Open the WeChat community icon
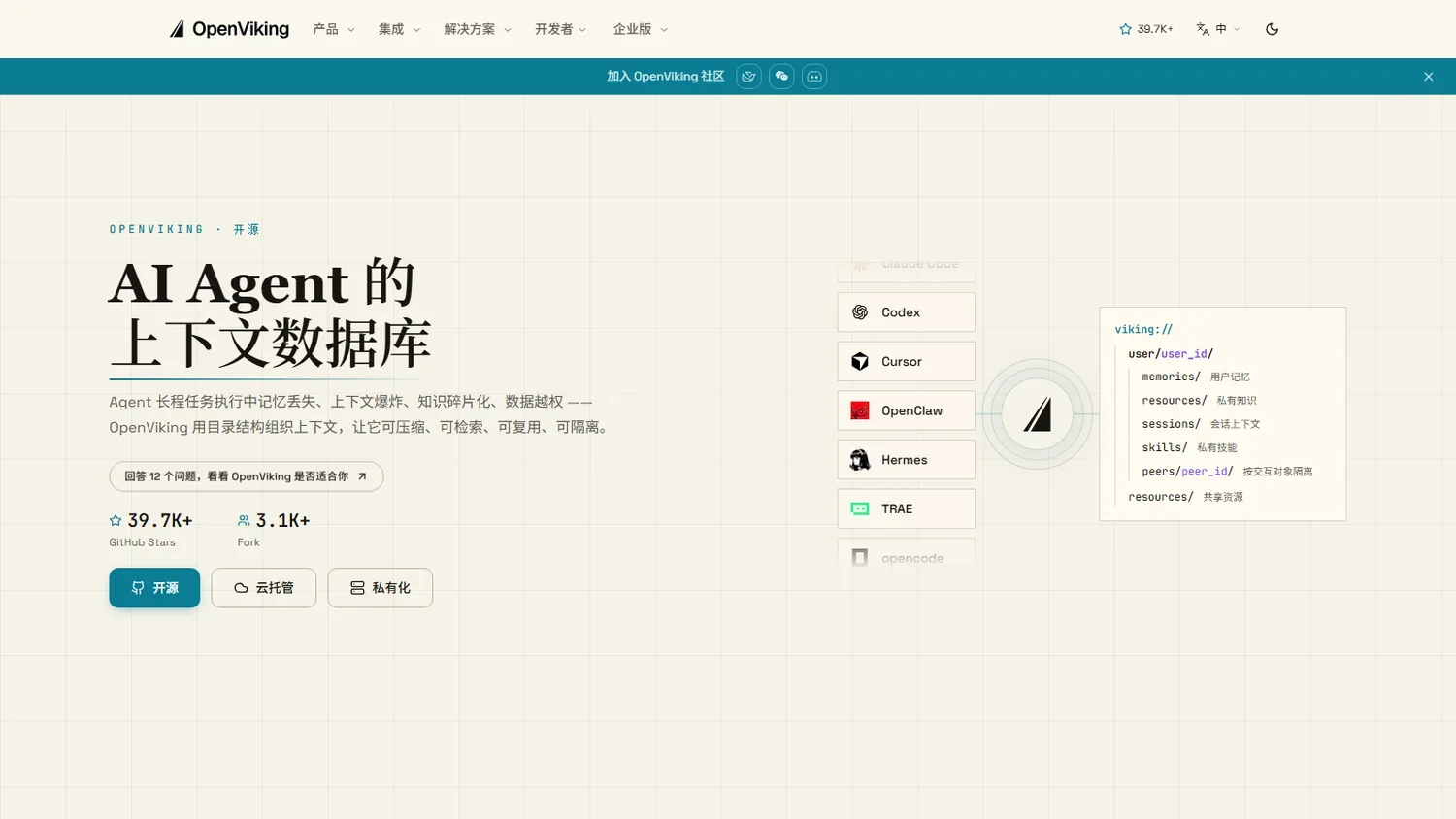The image size is (1456, 819). tap(781, 77)
